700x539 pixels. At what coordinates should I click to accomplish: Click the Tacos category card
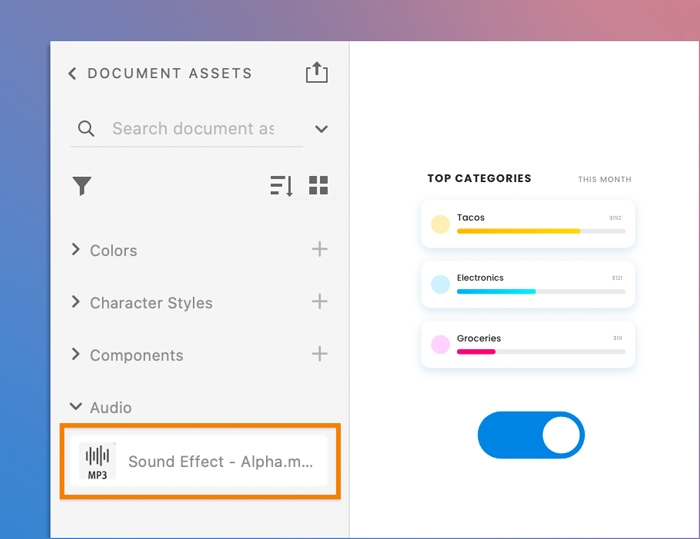pos(528,224)
